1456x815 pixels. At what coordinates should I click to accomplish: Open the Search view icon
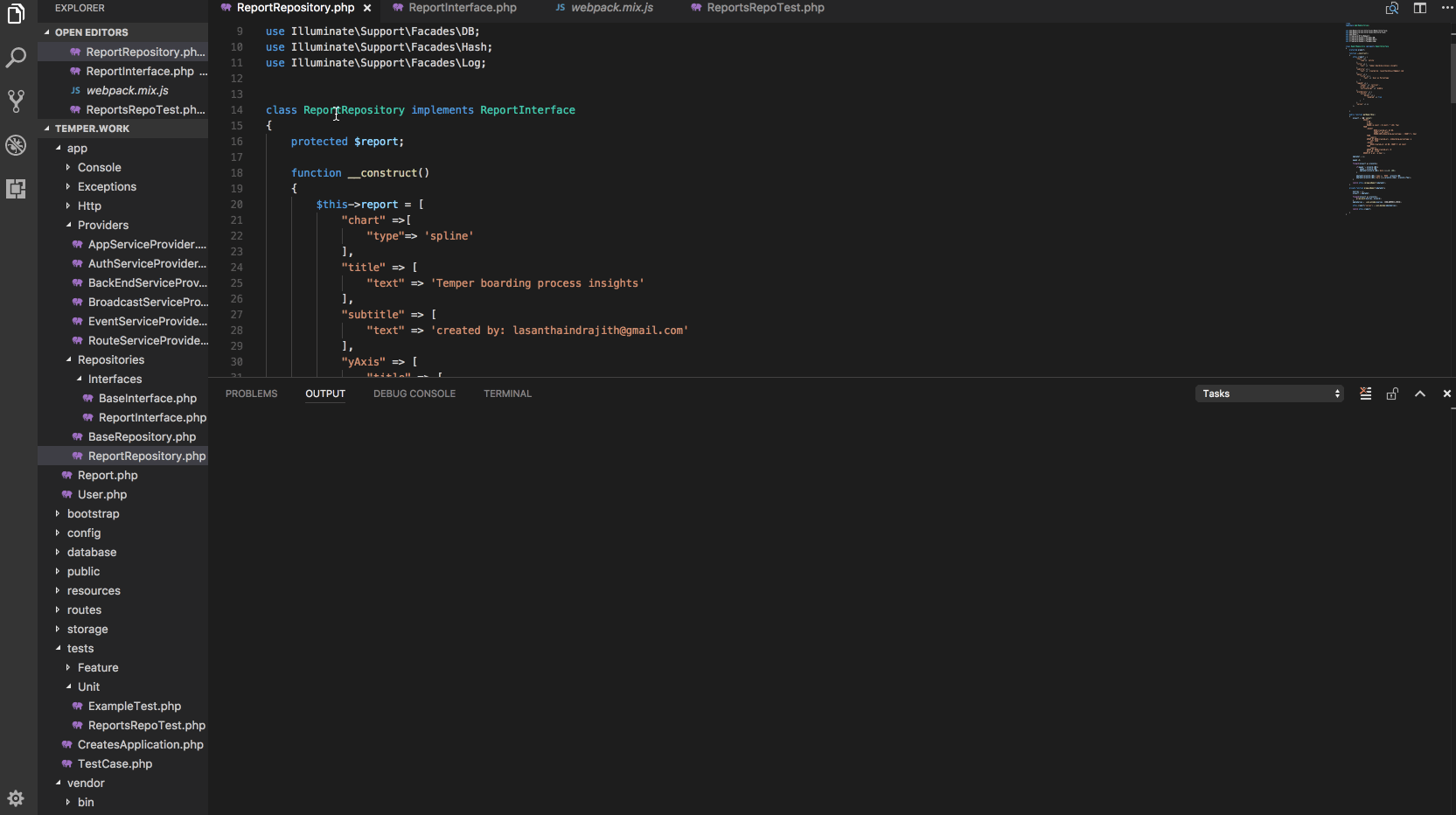tap(16, 58)
